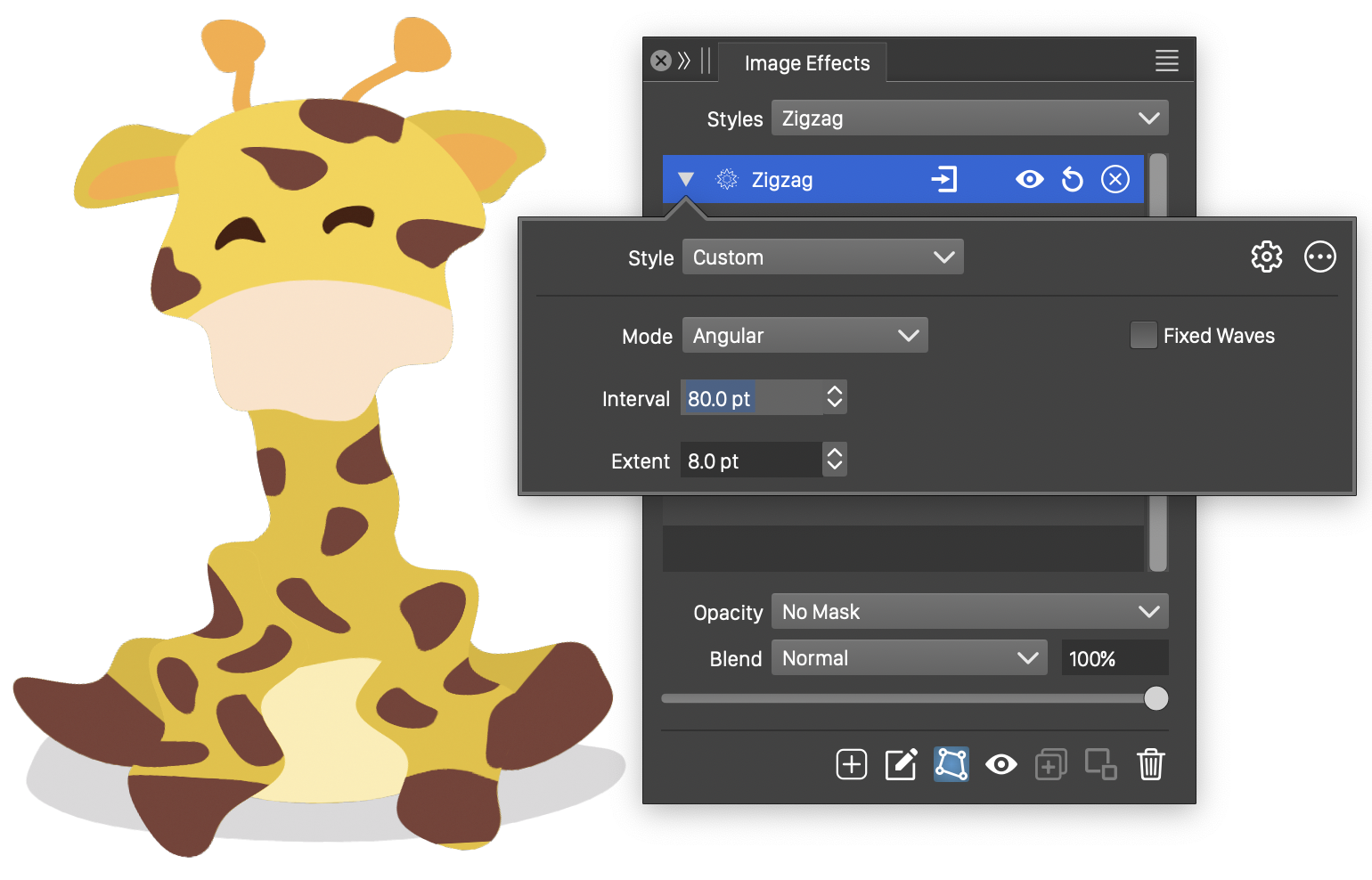Viewport: 1372px width, 880px height.
Task: Expand the Blend mode dropdown showing Normal
Action: 909,658
